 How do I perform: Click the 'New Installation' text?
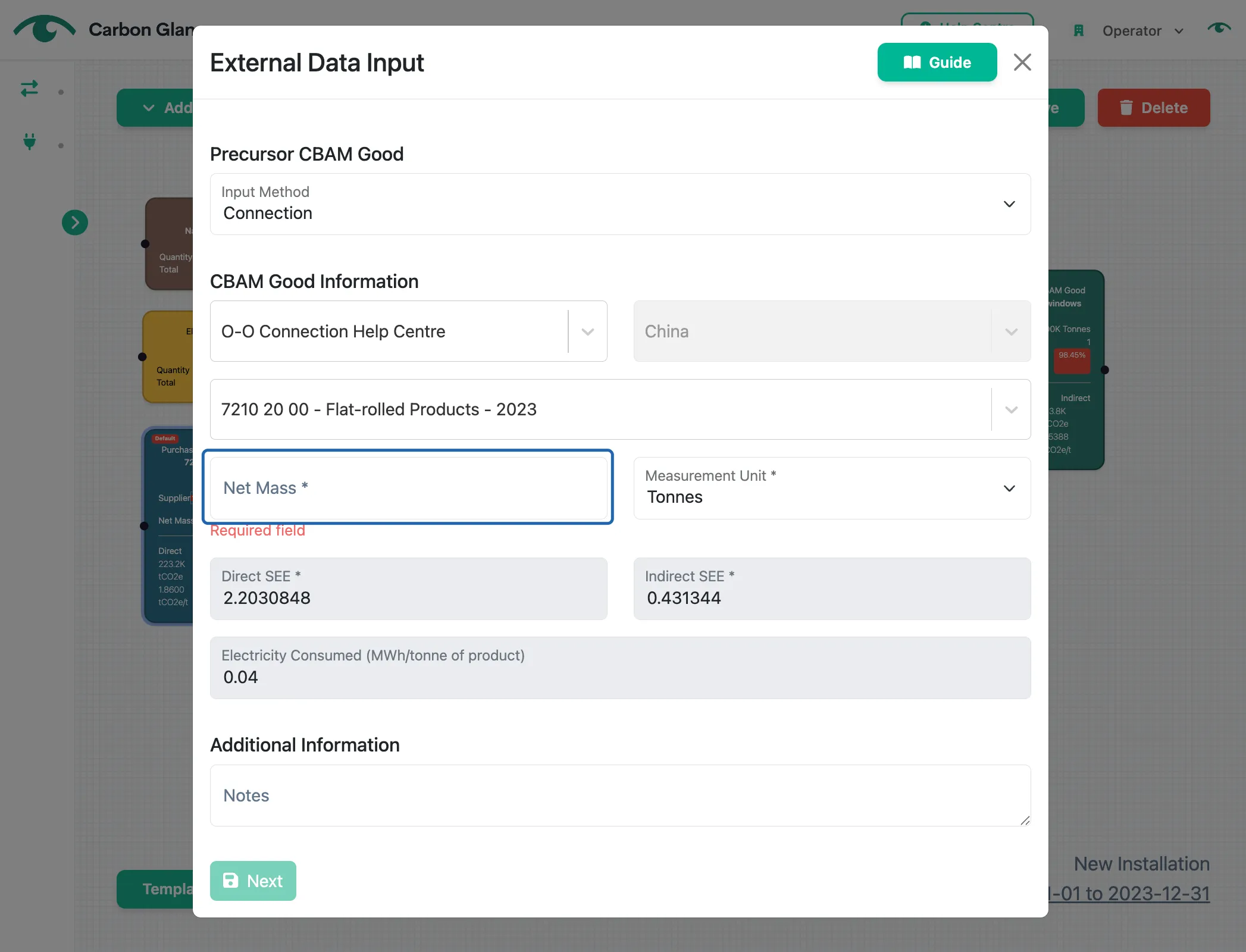point(1141,863)
